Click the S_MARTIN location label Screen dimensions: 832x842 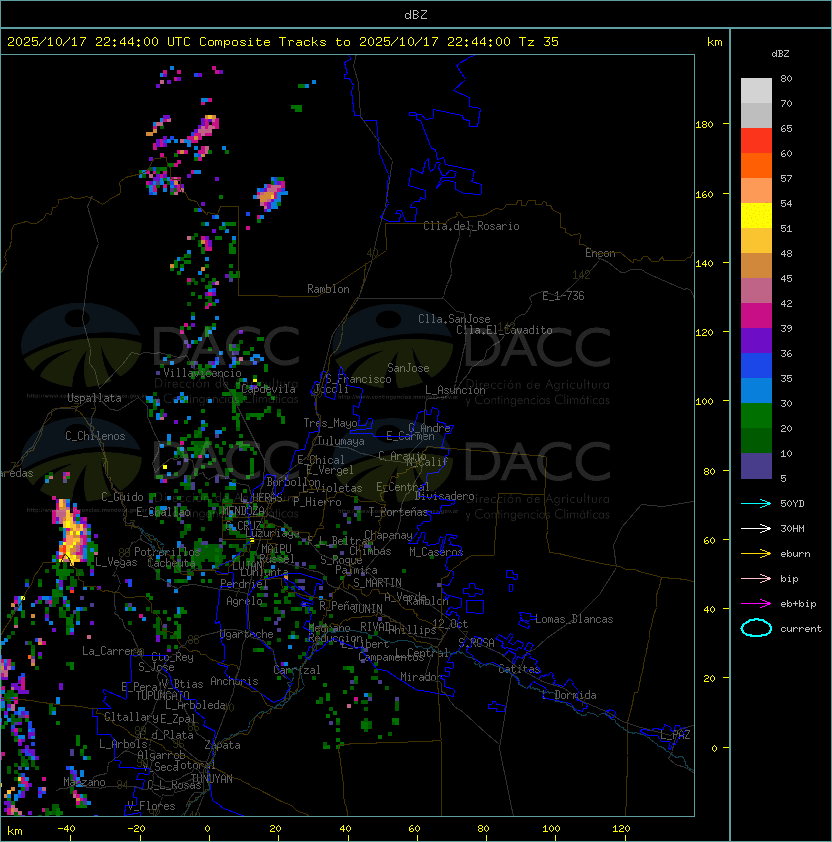click(377, 582)
